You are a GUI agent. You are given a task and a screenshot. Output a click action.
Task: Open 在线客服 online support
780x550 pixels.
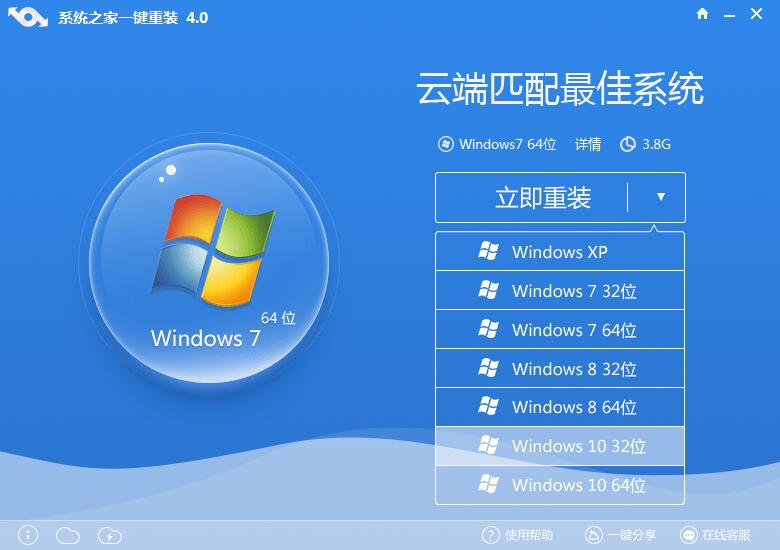726,535
